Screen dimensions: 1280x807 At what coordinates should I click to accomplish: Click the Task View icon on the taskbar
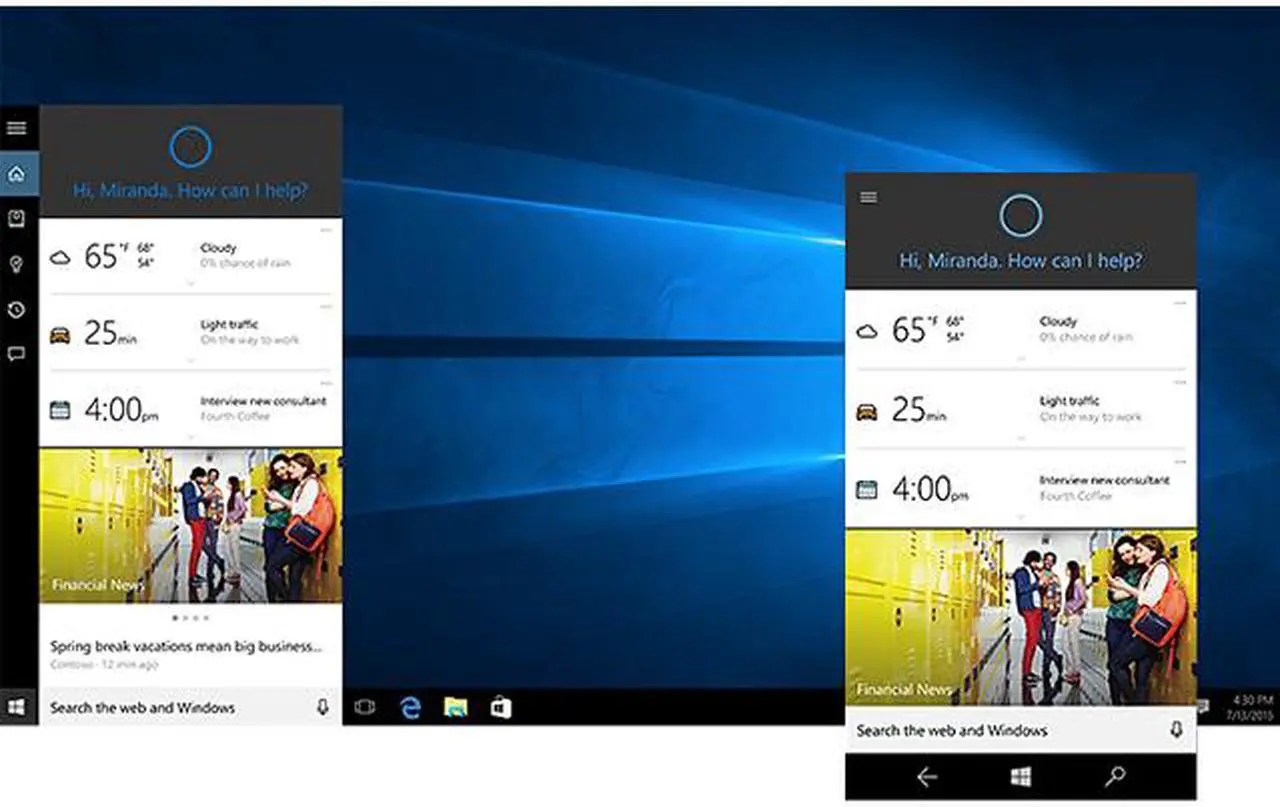[365, 707]
